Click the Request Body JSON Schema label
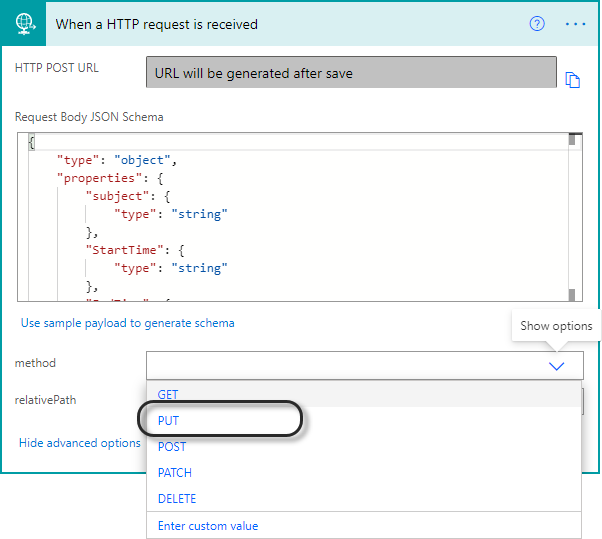 coord(89,117)
